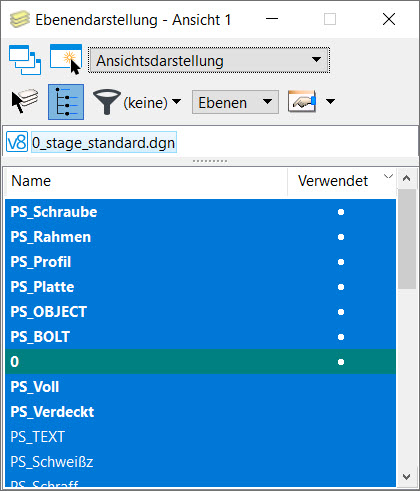Toggle the target tree view icon

[x=66, y=102]
